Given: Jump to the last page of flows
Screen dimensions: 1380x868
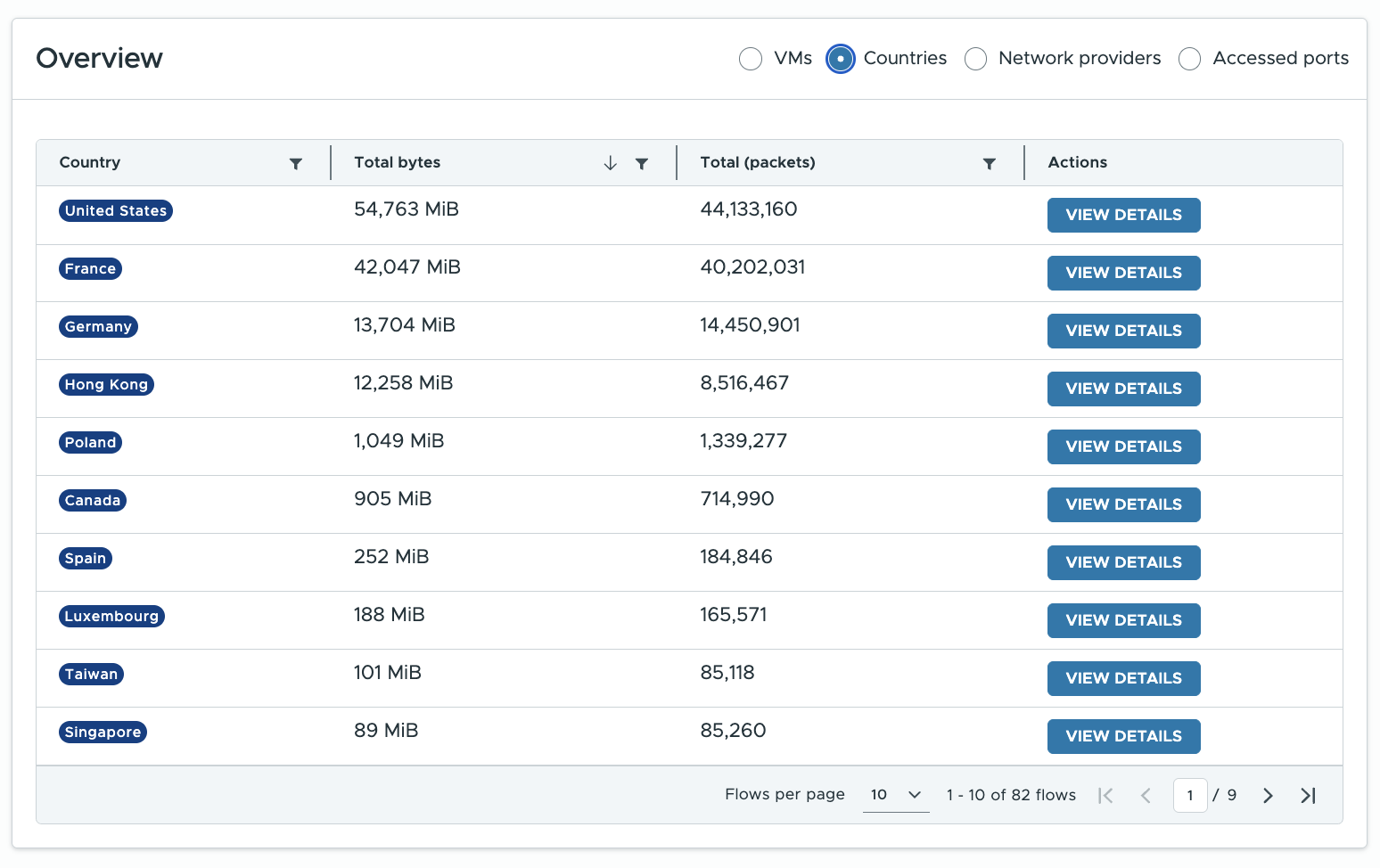Looking at the screenshot, I should [1308, 796].
